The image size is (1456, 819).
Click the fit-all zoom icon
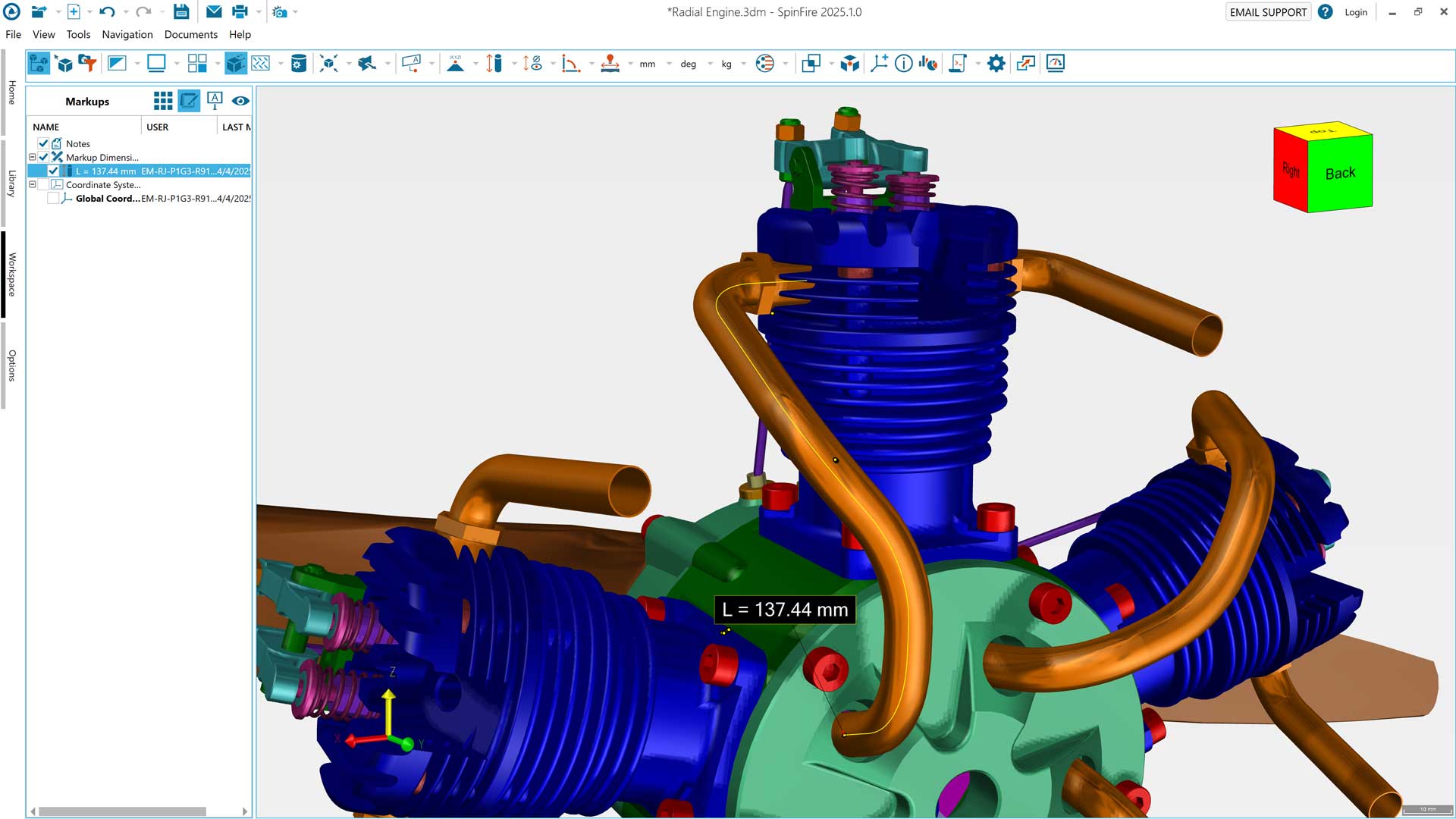(328, 64)
